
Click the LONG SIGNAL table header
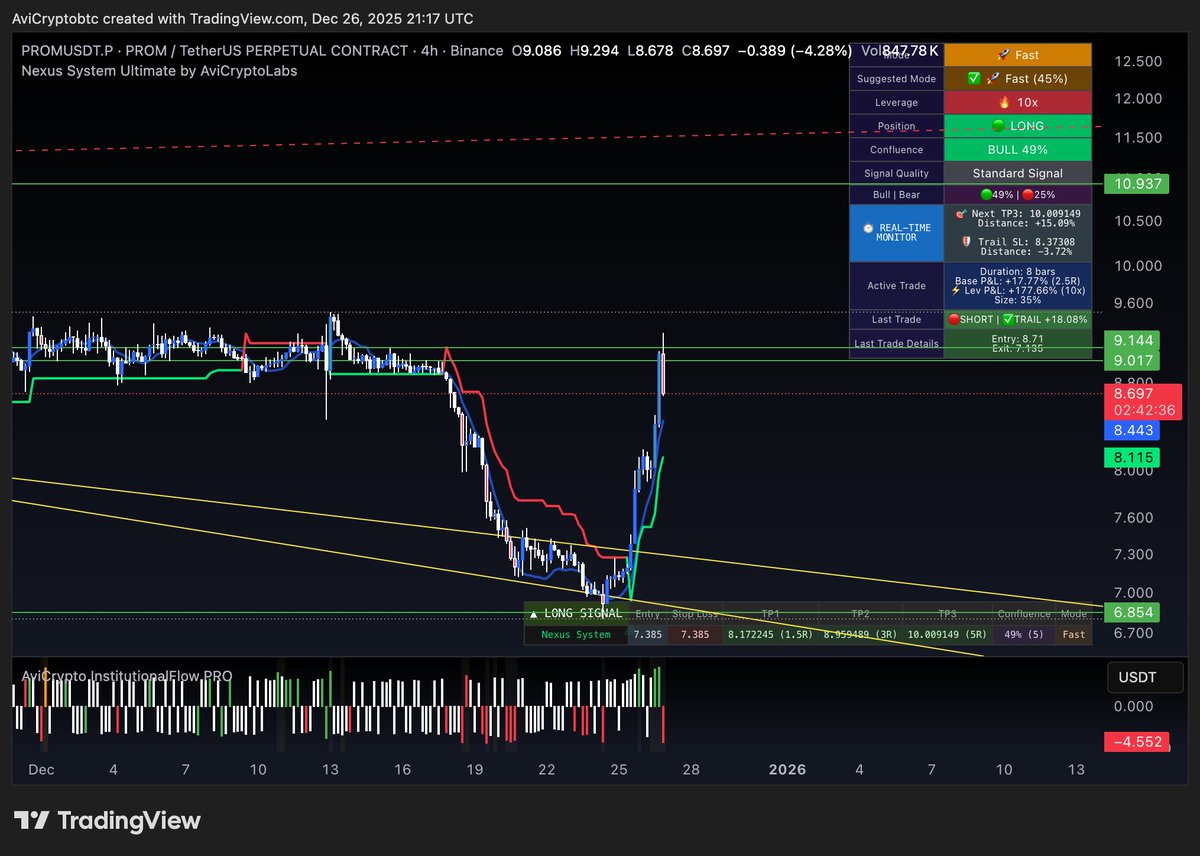(x=575, y=613)
